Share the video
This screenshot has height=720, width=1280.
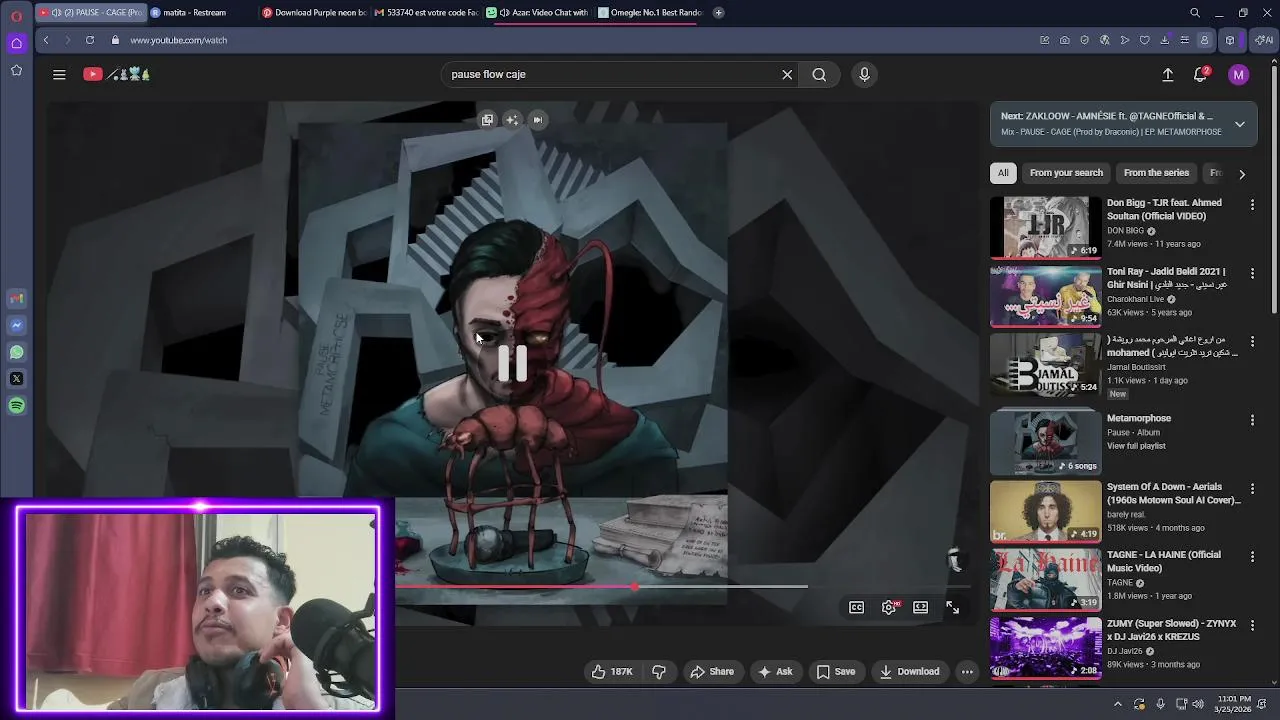coord(712,672)
